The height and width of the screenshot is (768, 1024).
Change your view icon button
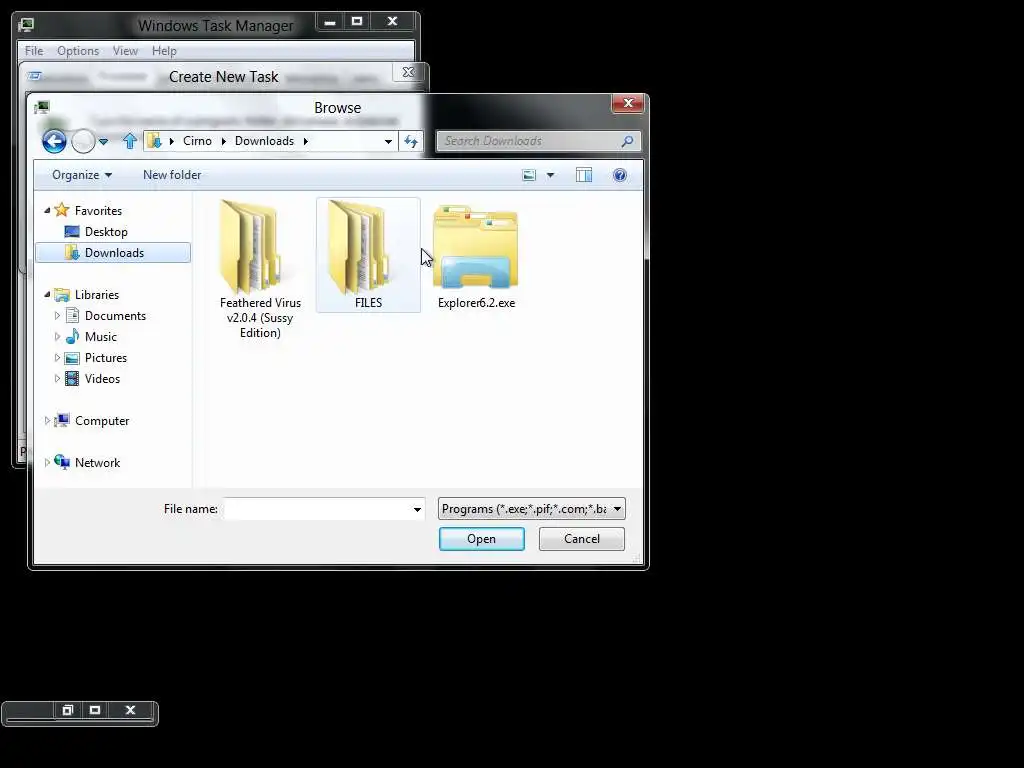pyautogui.click(x=529, y=175)
